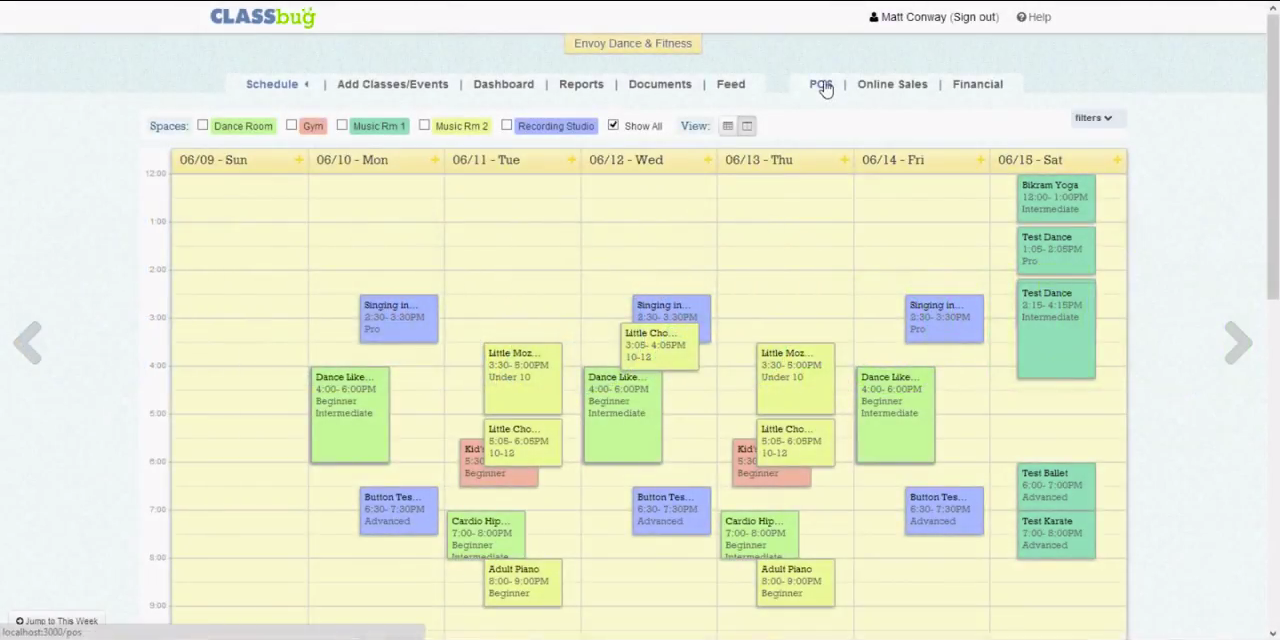Screen dimensions: 1280x640
Task: Open the Help question-mark icon
Action: click(1021, 17)
